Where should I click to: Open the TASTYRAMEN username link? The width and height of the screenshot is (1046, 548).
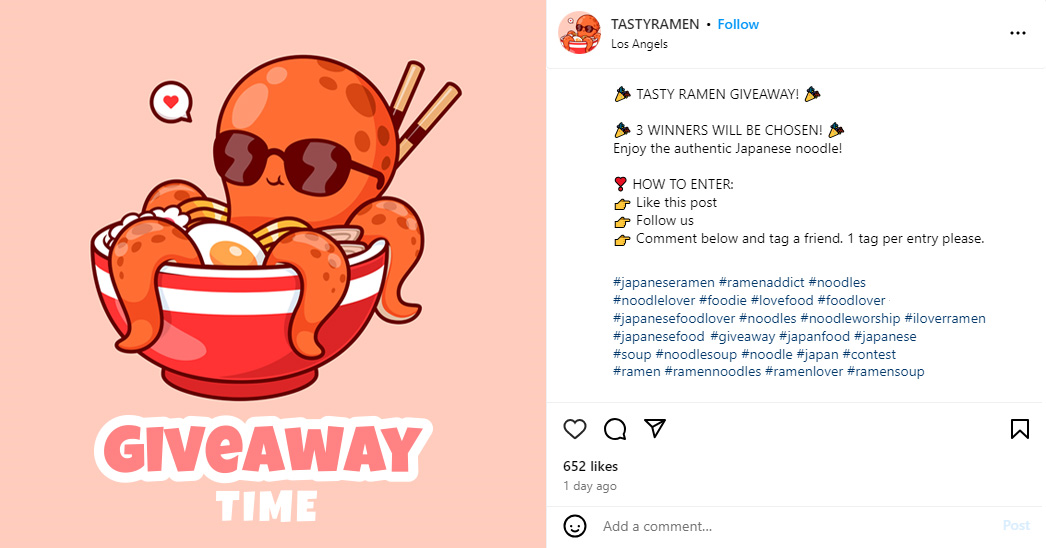654,24
